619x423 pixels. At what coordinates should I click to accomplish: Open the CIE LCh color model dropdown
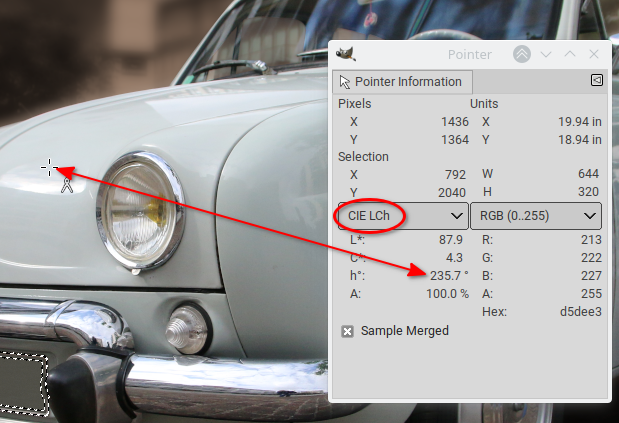(403, 216)
